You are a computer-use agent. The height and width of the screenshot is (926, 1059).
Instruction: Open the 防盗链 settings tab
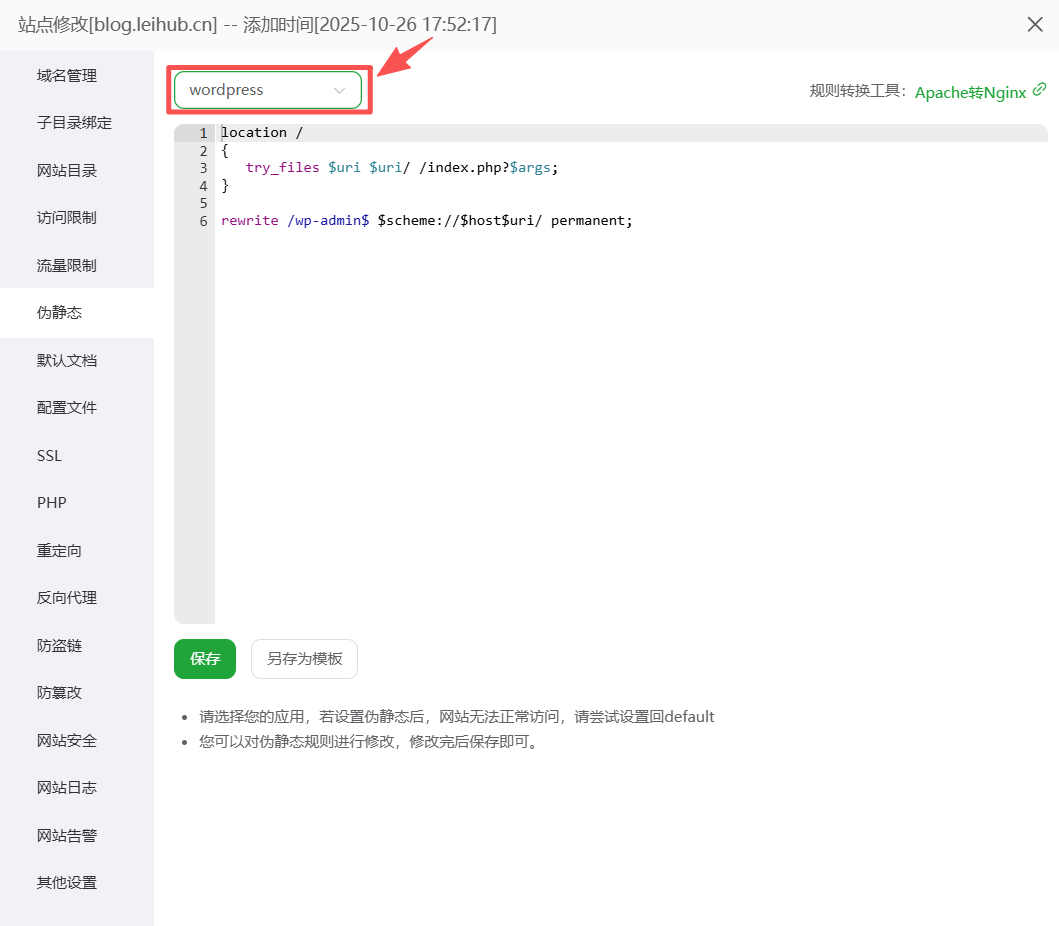click(60, 646)
